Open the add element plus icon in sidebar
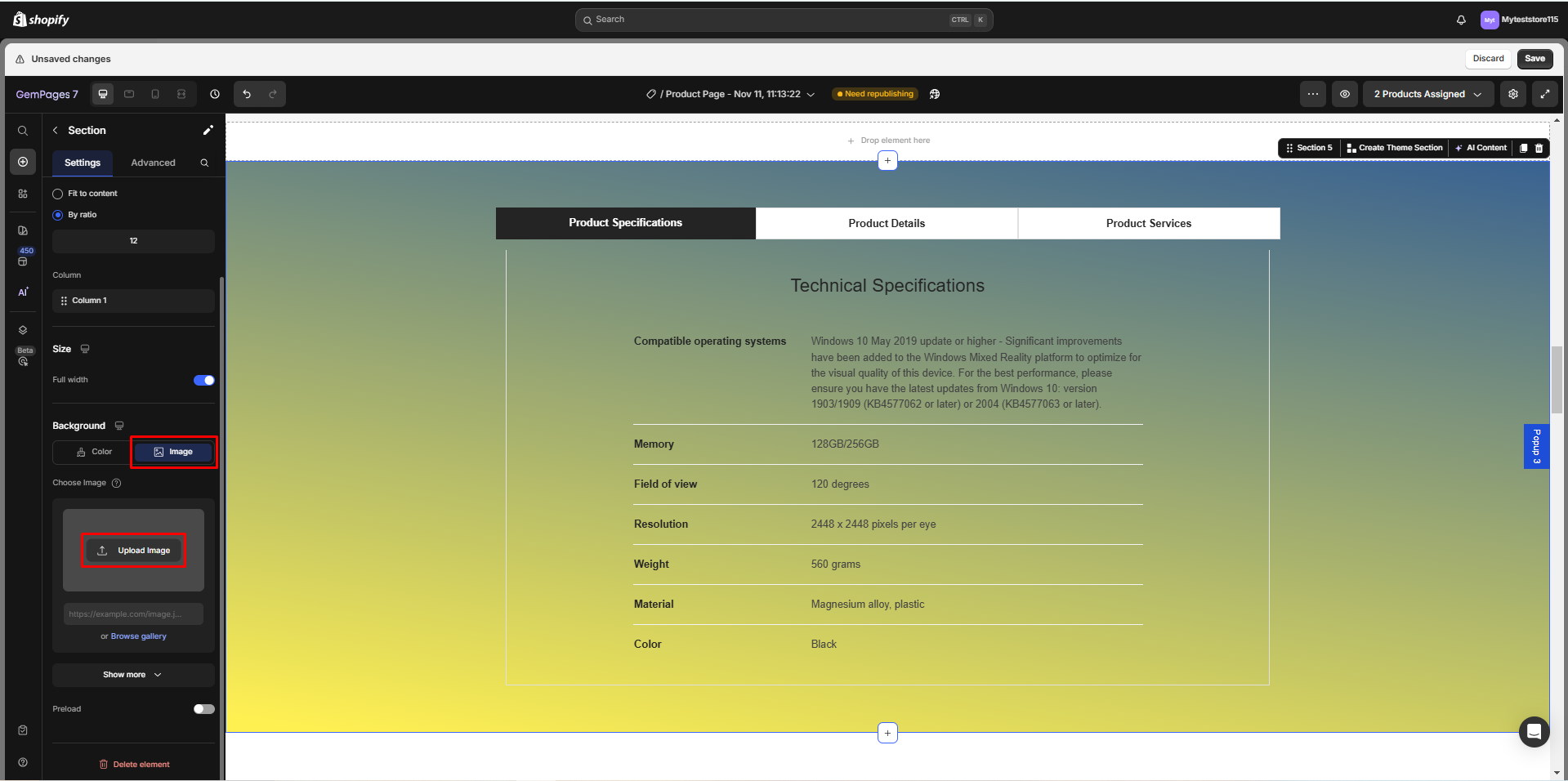The image size is (1568, 781). tap(23, 162)
